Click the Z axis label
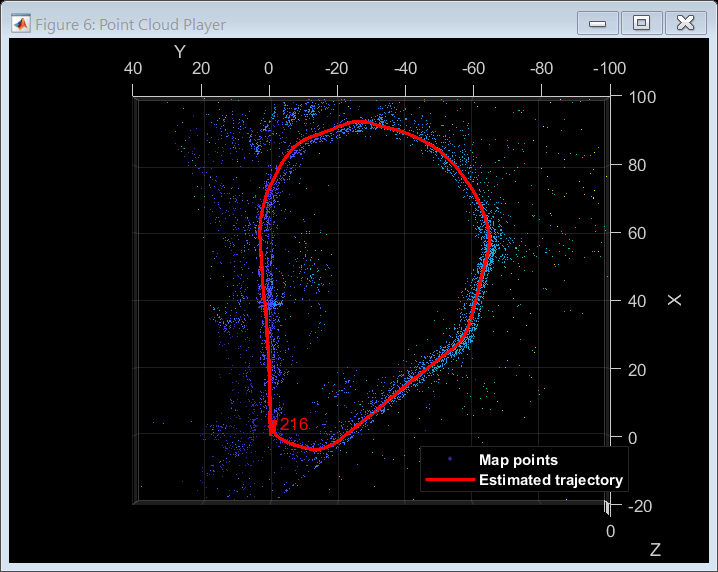This screenshot has width=718, height=572. (655, 549)
